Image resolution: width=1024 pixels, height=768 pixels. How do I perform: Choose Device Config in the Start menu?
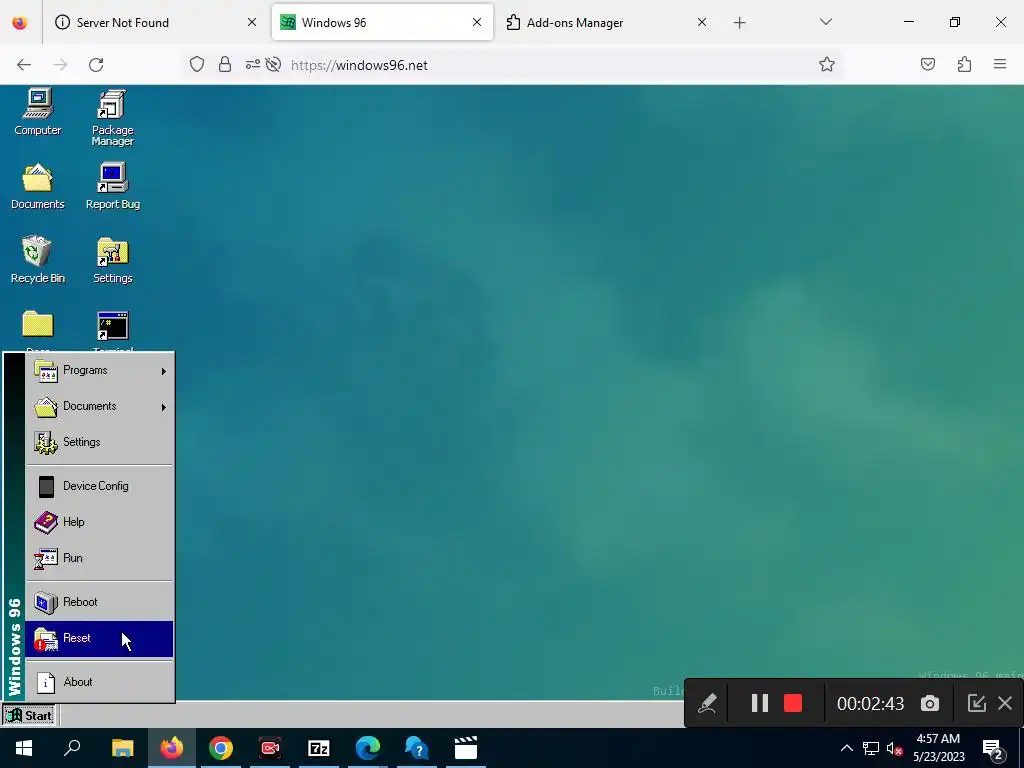[x=99, y=486]
